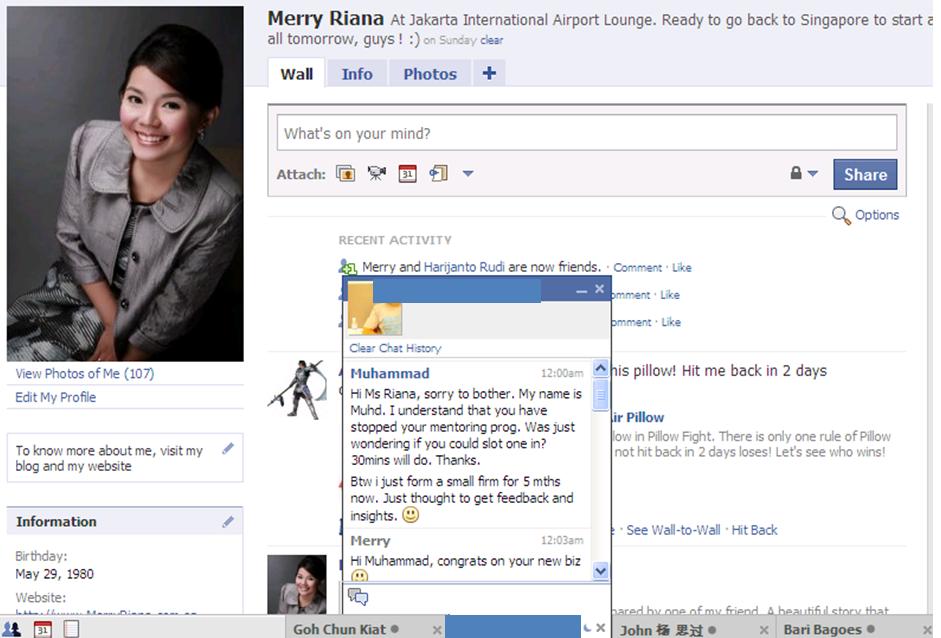Image resolution: width=941 pixels, height=638 pixels.
Task: Close the active blue chat tab
Action: click(600, 628)
